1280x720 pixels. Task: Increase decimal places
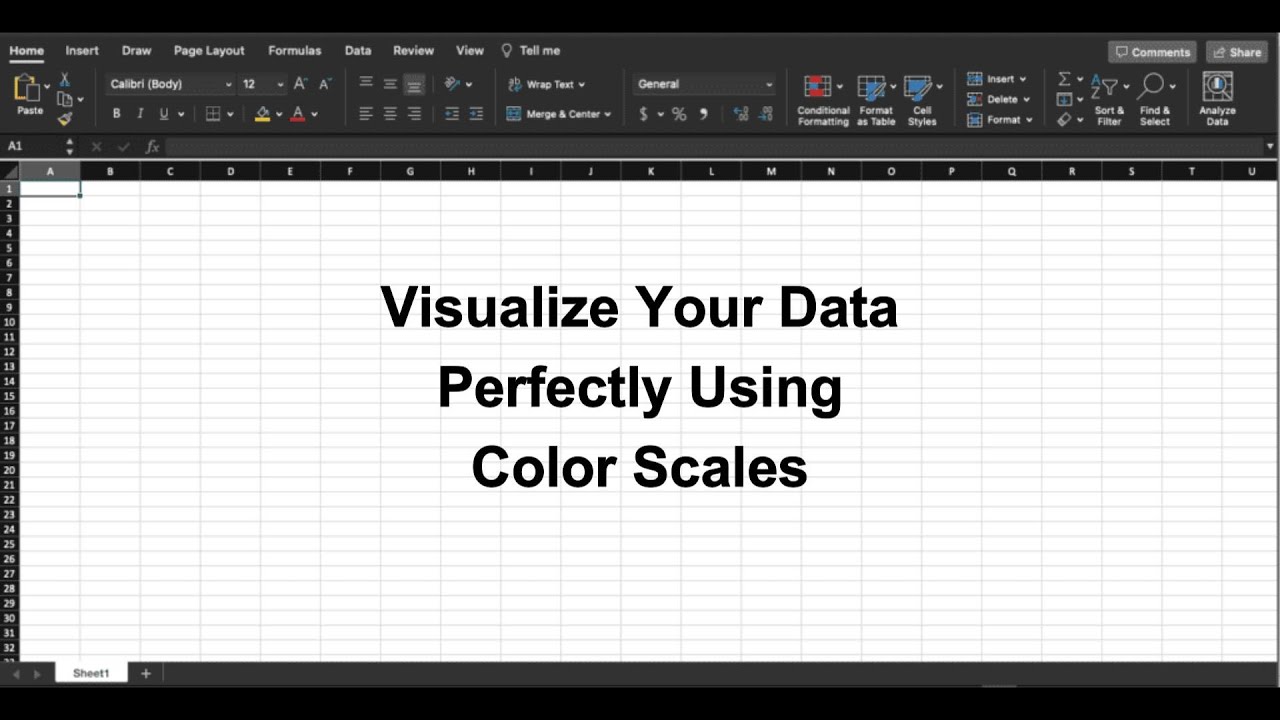click(741, 114)
